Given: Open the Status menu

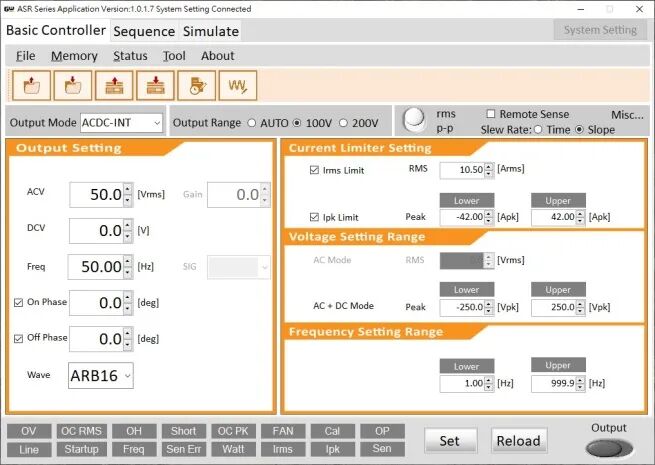Looking at the screenshot, I should (x=130, y=56).
